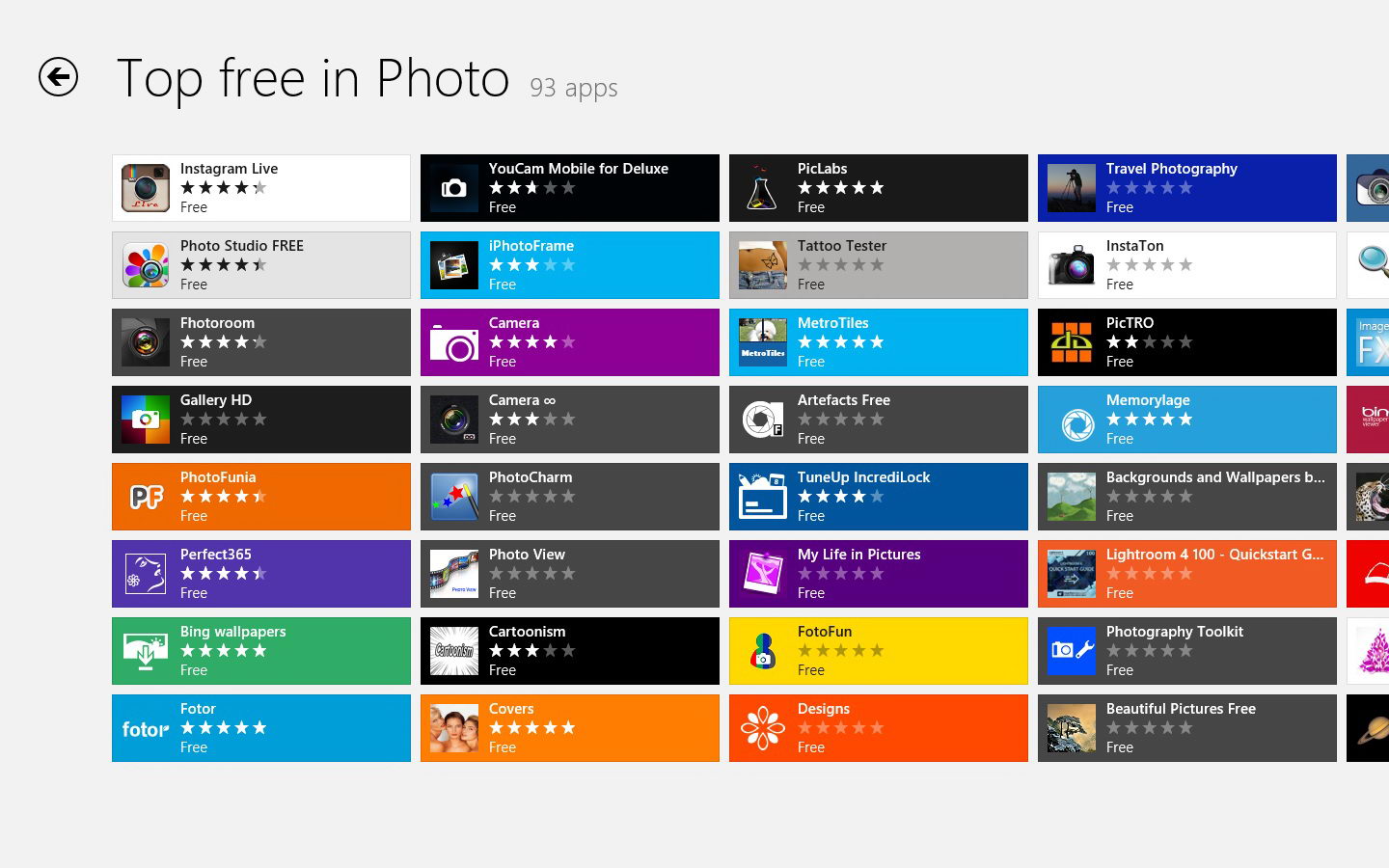Open the Bing wallpapers download icon
Viewport: 1389px width, 868px height.
(146, 651)
